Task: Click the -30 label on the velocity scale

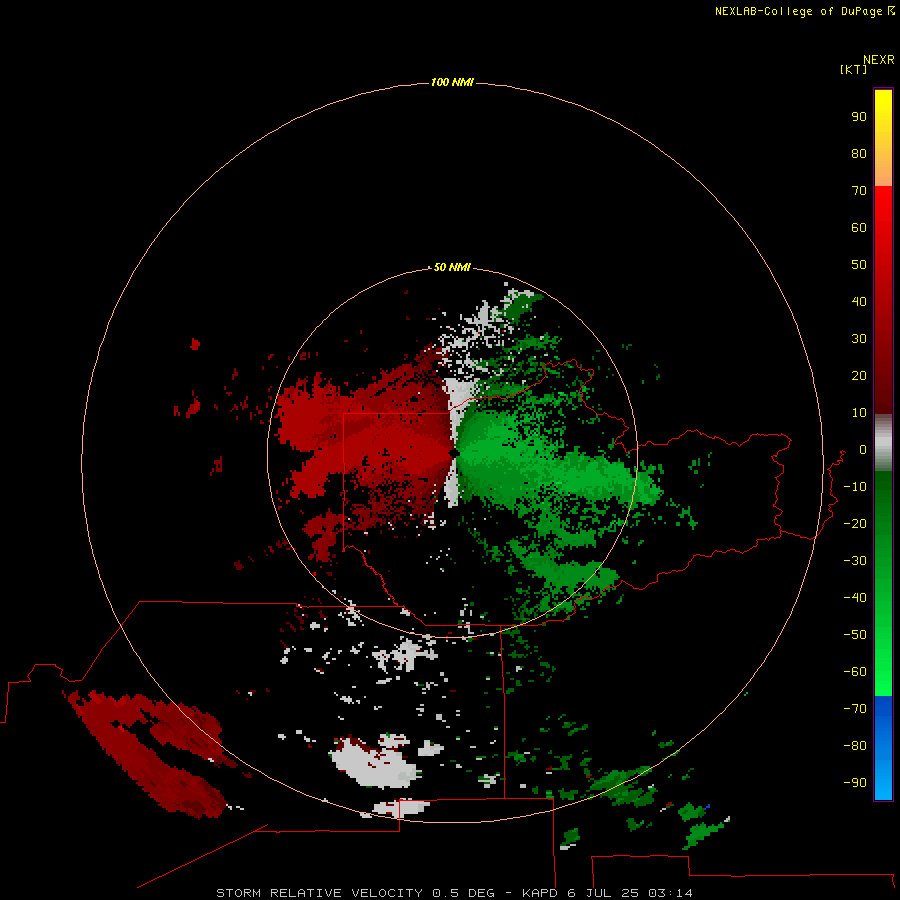Action: click(x=855, y=561)
